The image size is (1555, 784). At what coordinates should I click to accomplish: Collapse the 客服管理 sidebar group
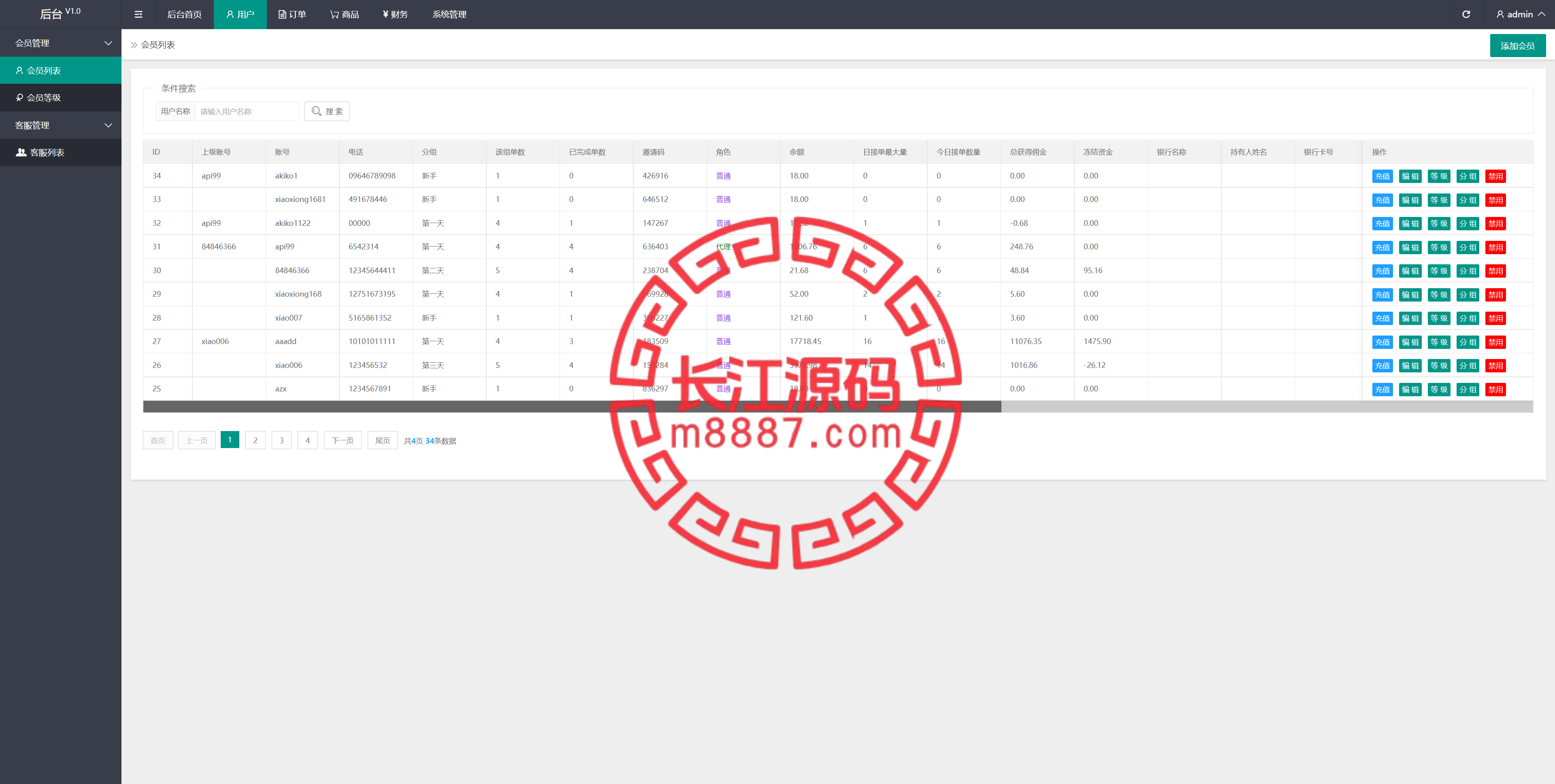coord(60,125)
